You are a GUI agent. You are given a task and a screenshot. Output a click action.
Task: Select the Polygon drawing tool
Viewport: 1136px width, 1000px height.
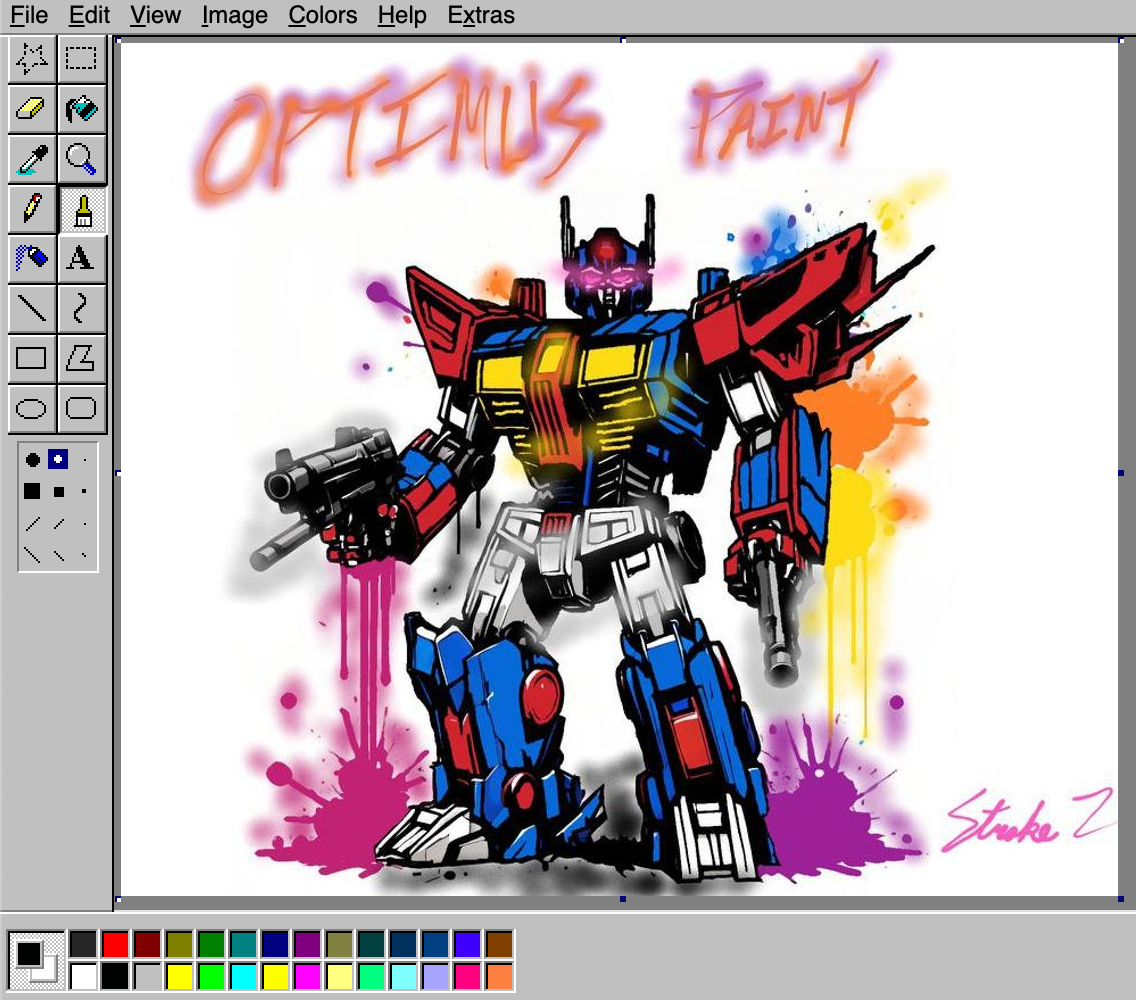coord(82,357)
